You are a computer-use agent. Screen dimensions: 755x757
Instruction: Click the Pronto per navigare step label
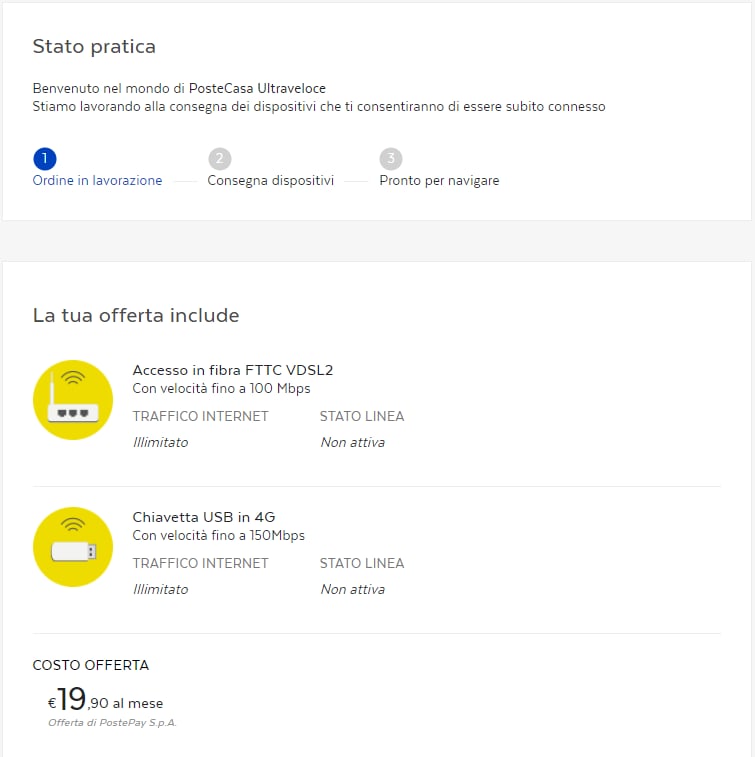(439, 181)
